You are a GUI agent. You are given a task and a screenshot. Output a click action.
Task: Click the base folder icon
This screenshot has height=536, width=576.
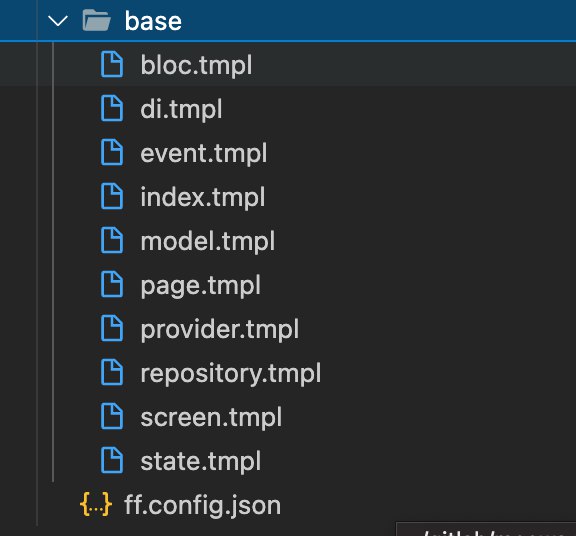[x=97, y=20]
